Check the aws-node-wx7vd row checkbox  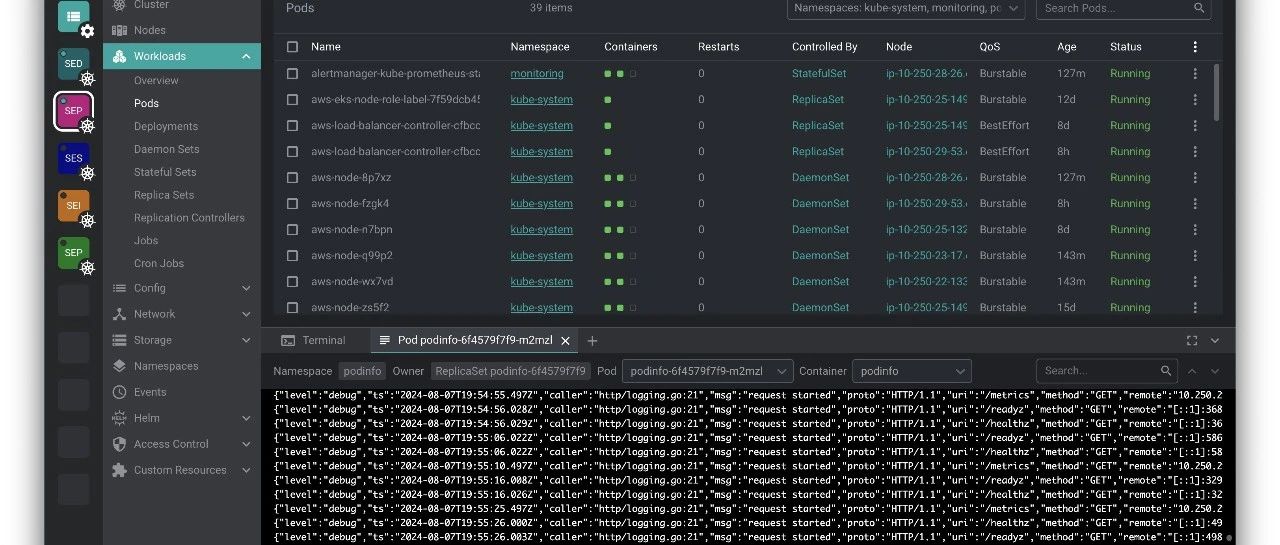(x=292, y=282)
